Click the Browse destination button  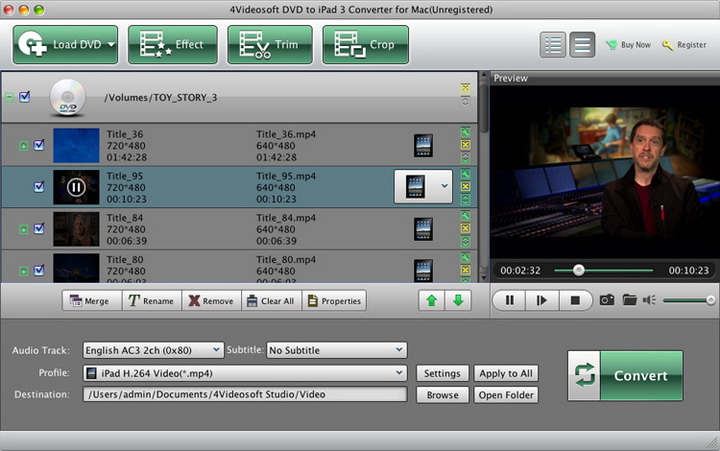pos(442,395)
